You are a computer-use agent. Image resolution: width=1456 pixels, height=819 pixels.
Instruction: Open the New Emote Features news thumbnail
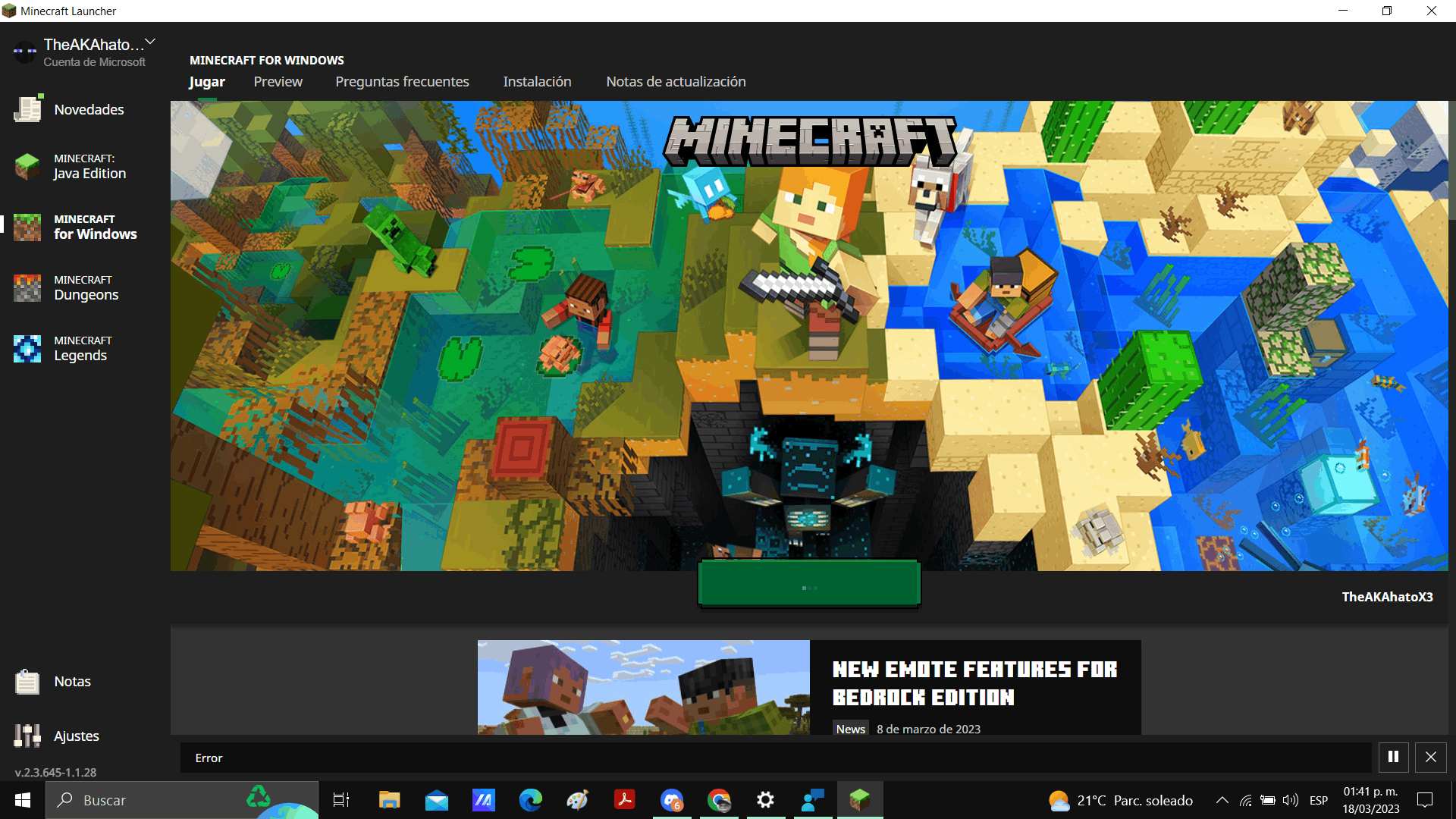coord(644,687)
